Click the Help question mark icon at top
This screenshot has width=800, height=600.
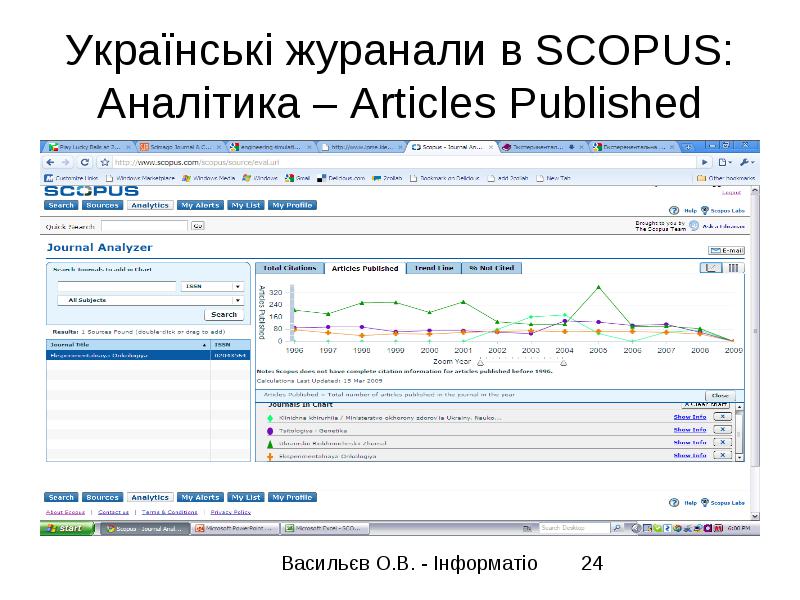click(674, 210)
